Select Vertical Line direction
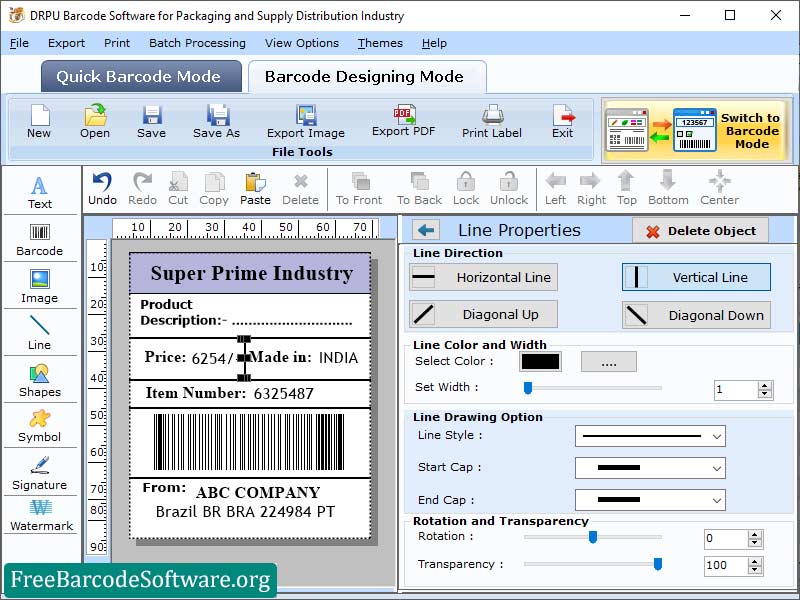 click(696, 277)
